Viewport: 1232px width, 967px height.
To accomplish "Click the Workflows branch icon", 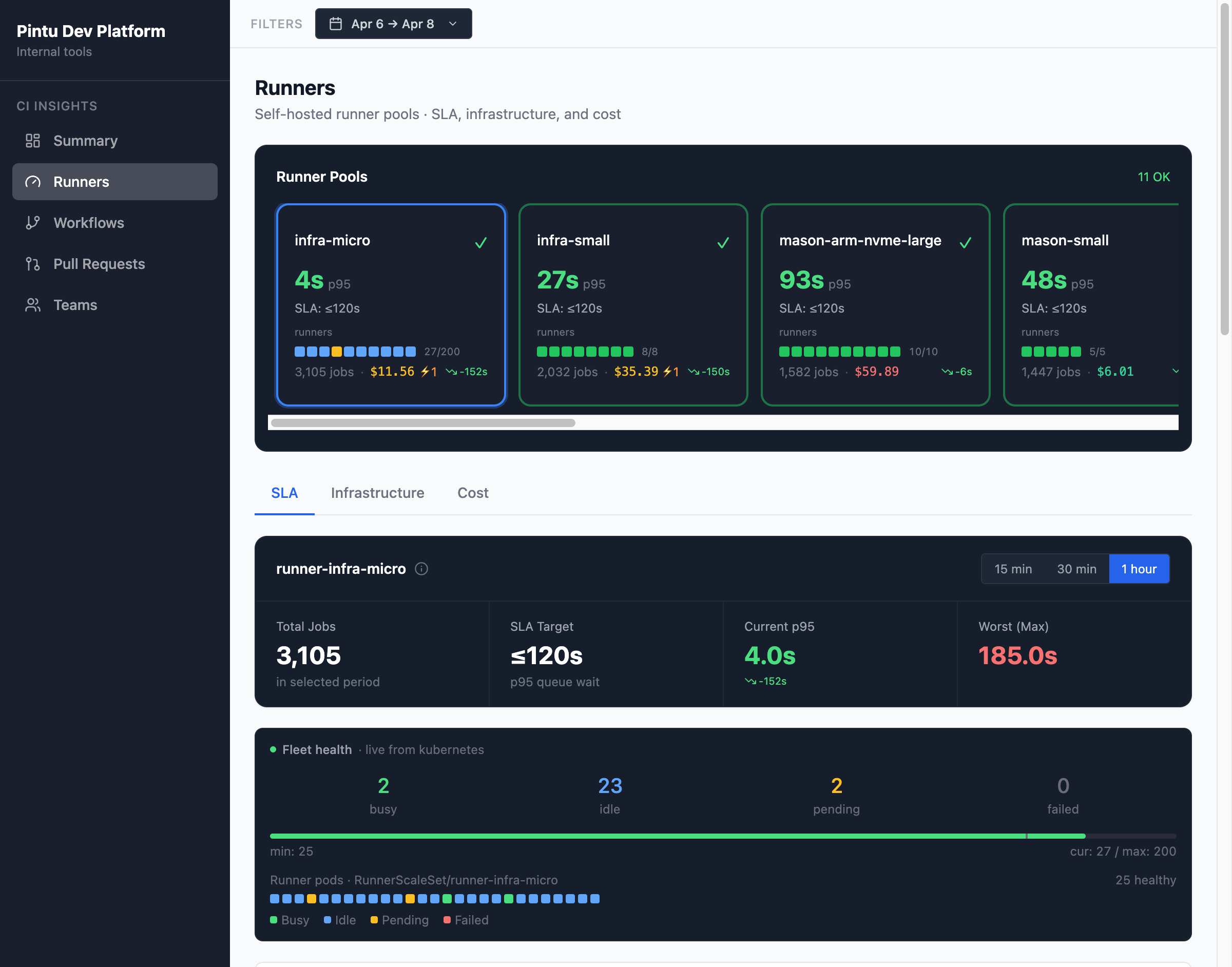I will pyautogui.click(x=33, y=222).
